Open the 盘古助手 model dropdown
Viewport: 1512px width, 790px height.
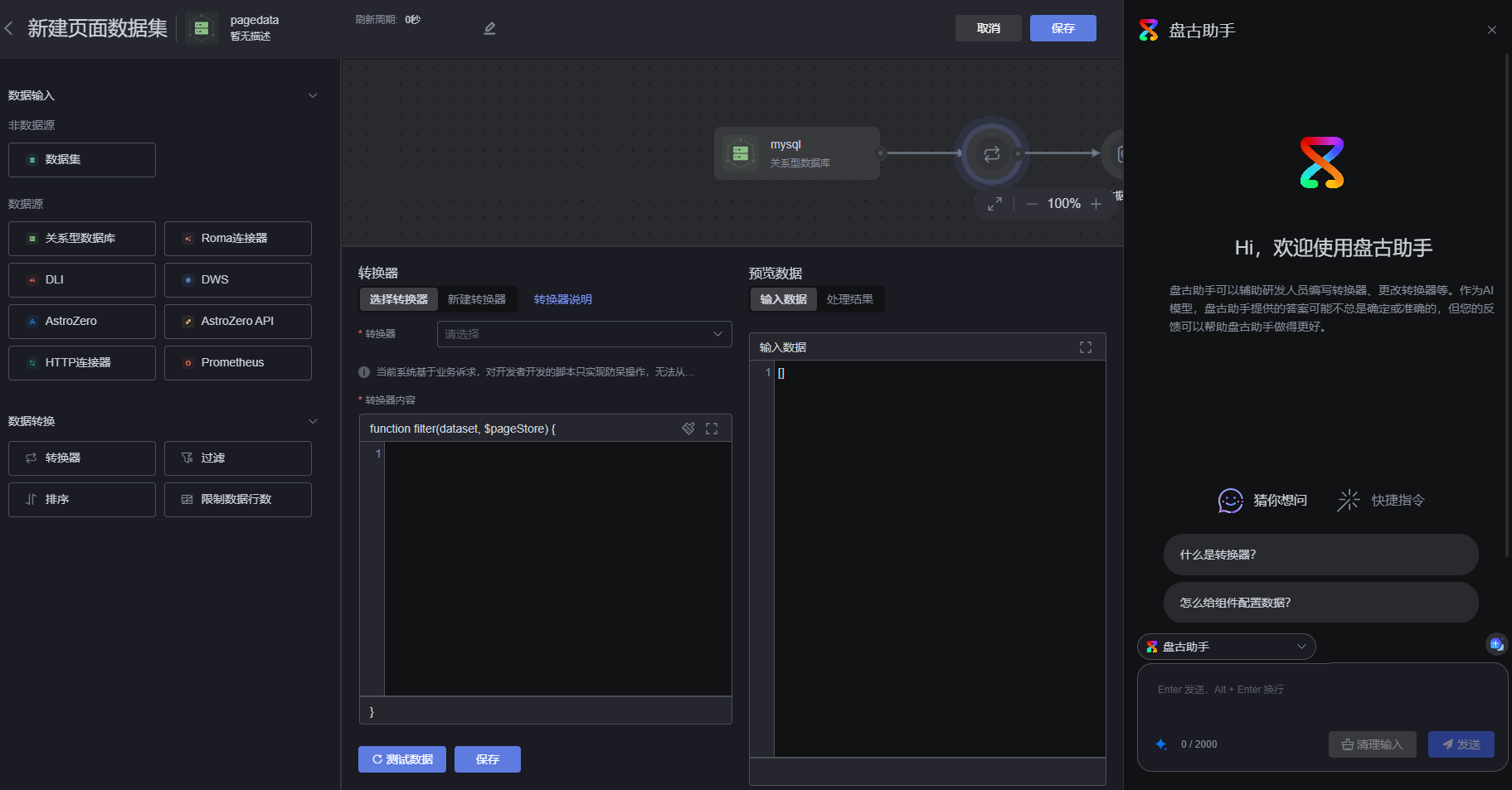tap(1227, 647)
